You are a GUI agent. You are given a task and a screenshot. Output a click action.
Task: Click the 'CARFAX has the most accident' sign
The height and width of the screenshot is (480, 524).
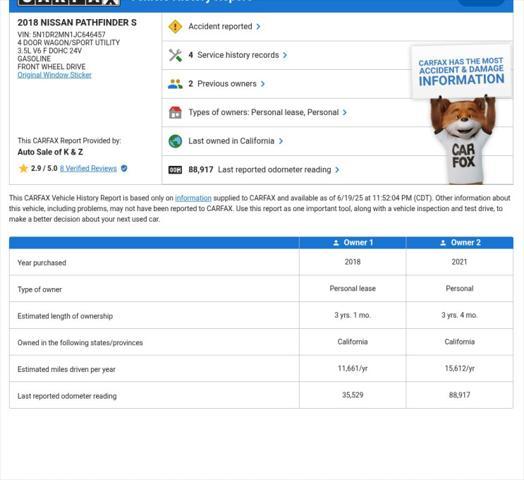(x=461, y=72)
